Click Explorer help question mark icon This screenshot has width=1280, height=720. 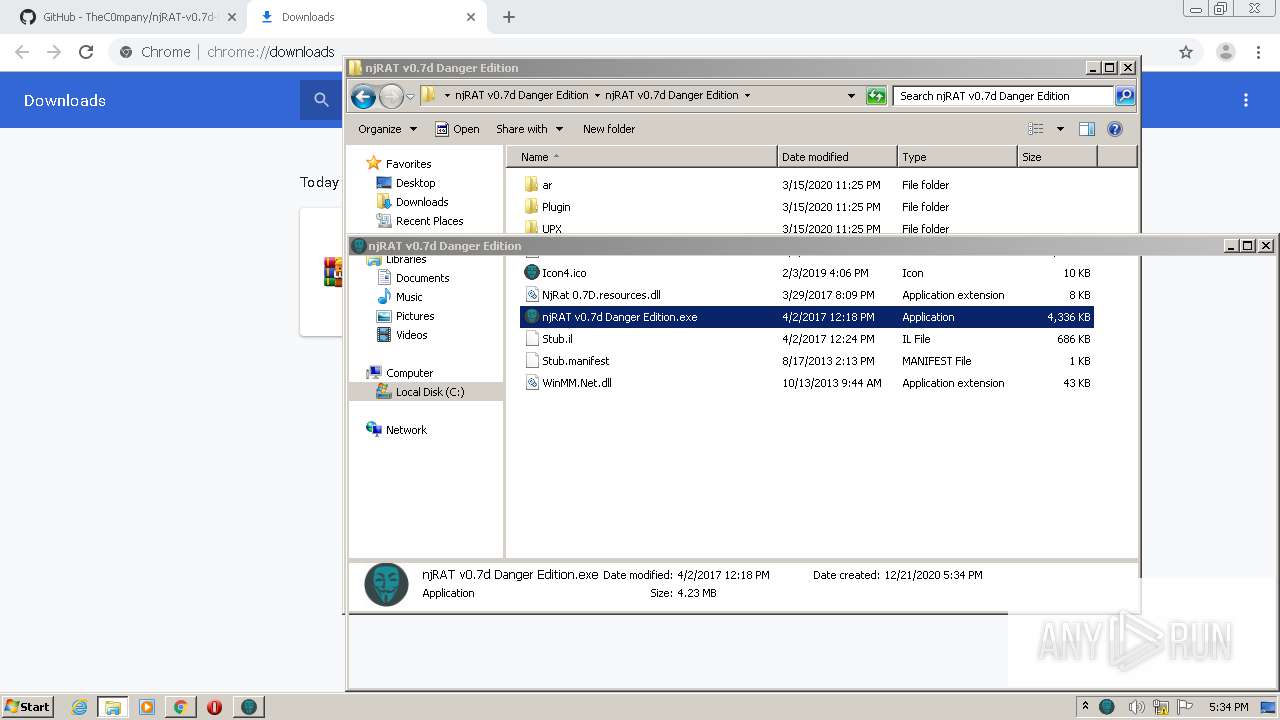coord(1115,129)
